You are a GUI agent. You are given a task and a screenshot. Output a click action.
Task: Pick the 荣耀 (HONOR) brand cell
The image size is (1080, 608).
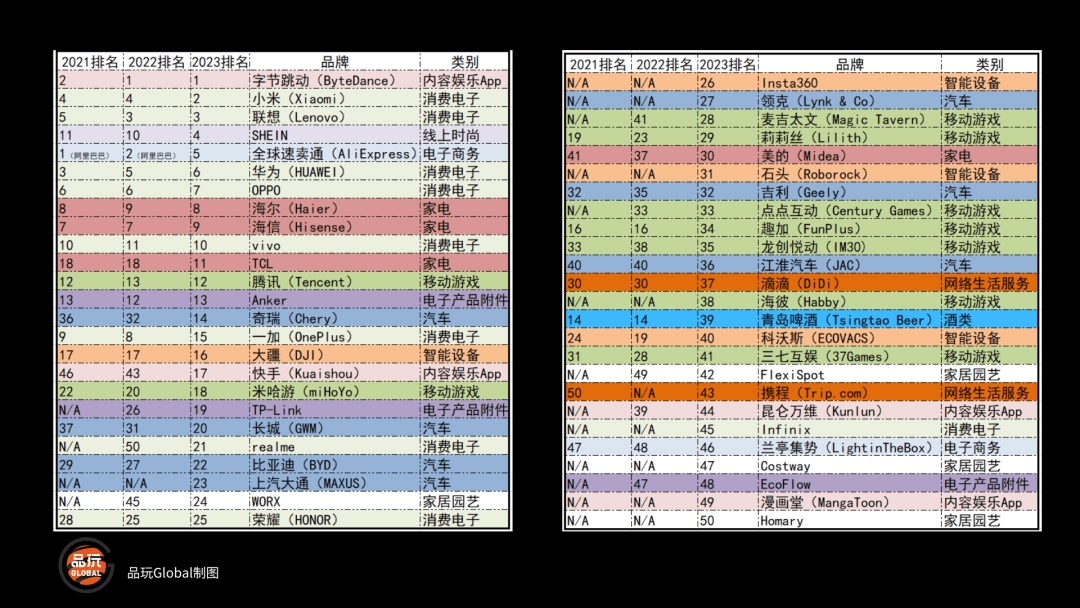335,520
